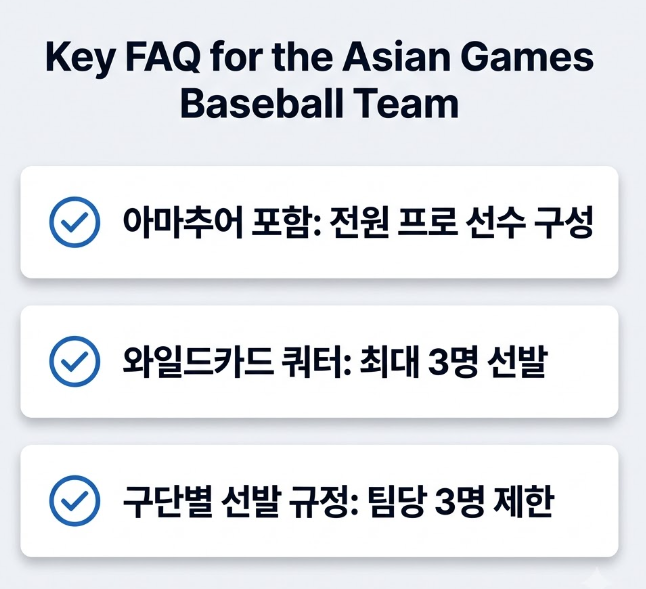Select the word 쿼터 in the second card

pyautogui.click(x=312, y=362)
